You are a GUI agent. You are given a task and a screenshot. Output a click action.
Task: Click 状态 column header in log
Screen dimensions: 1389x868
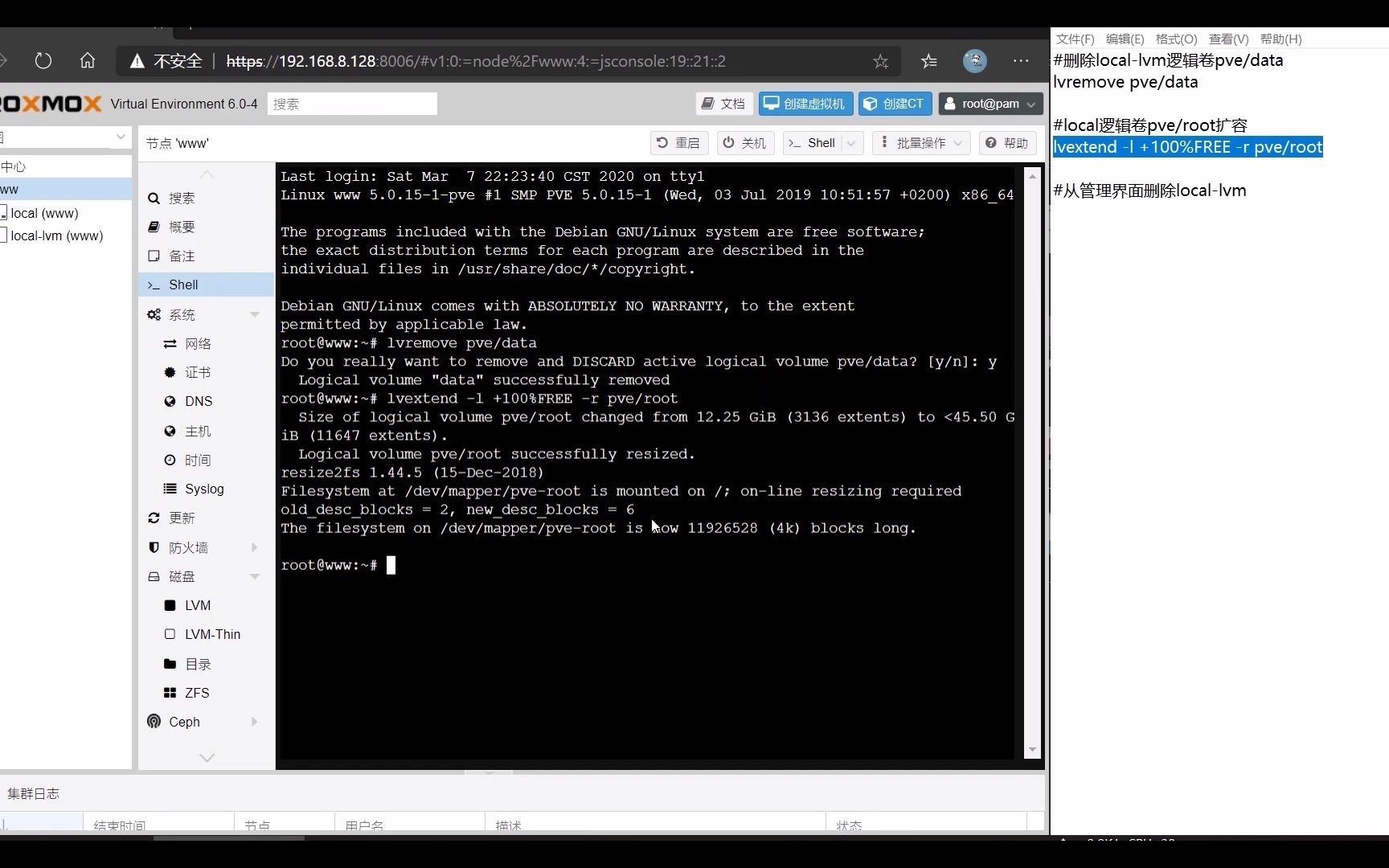926,825
